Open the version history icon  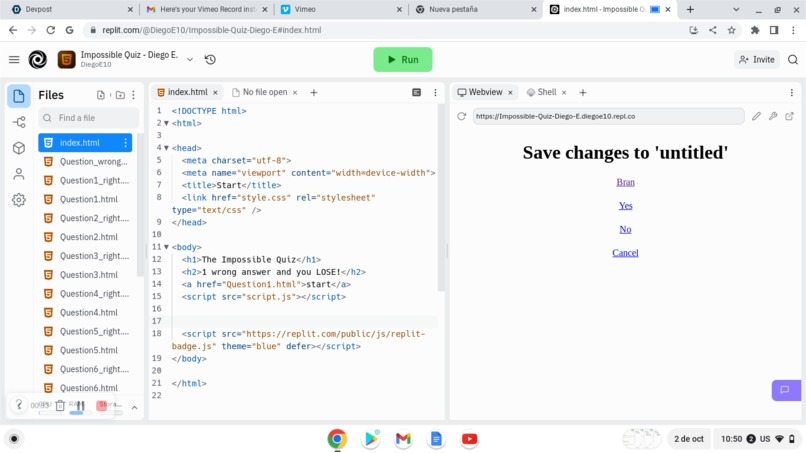coord(210,60)
